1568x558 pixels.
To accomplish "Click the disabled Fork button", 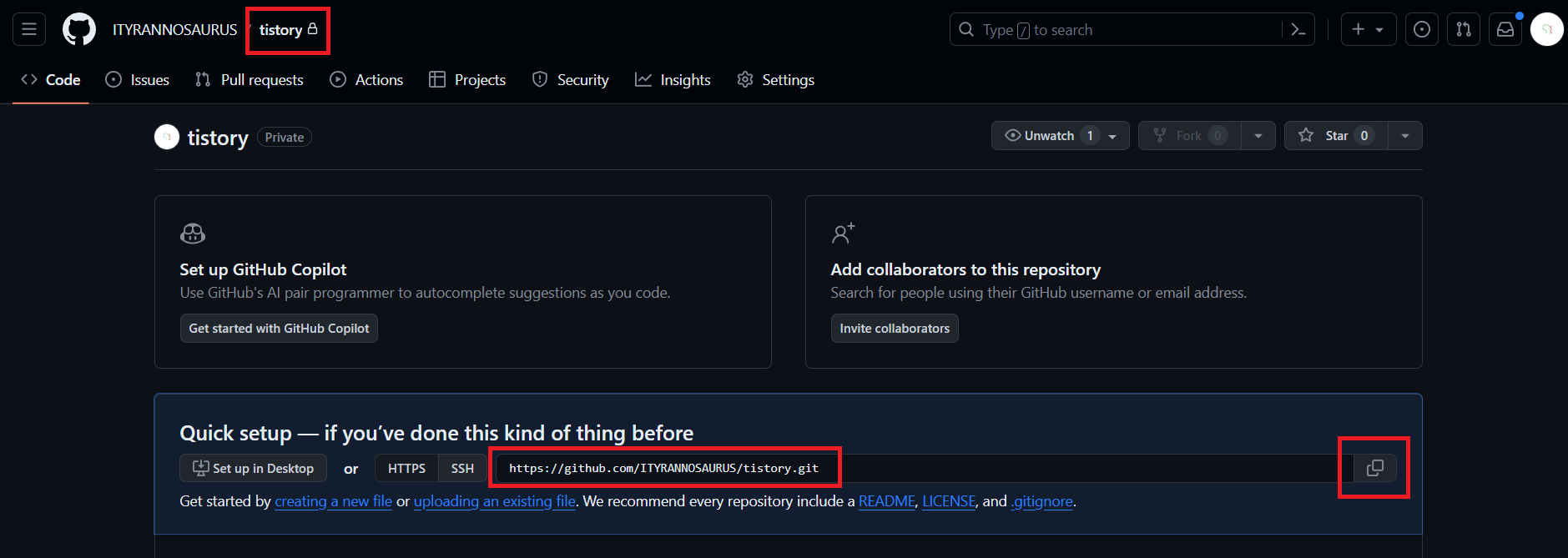I will [x=1190, y=136].
